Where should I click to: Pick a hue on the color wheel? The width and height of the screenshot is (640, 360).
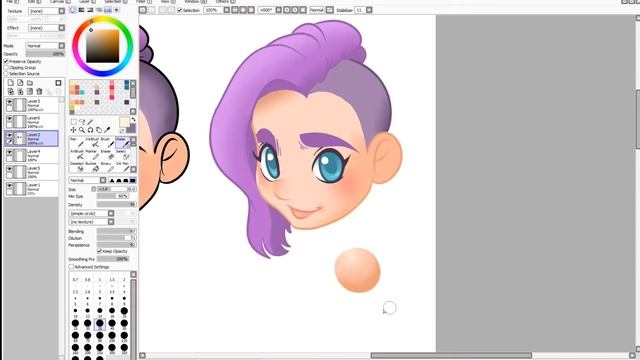coord(103,46)
